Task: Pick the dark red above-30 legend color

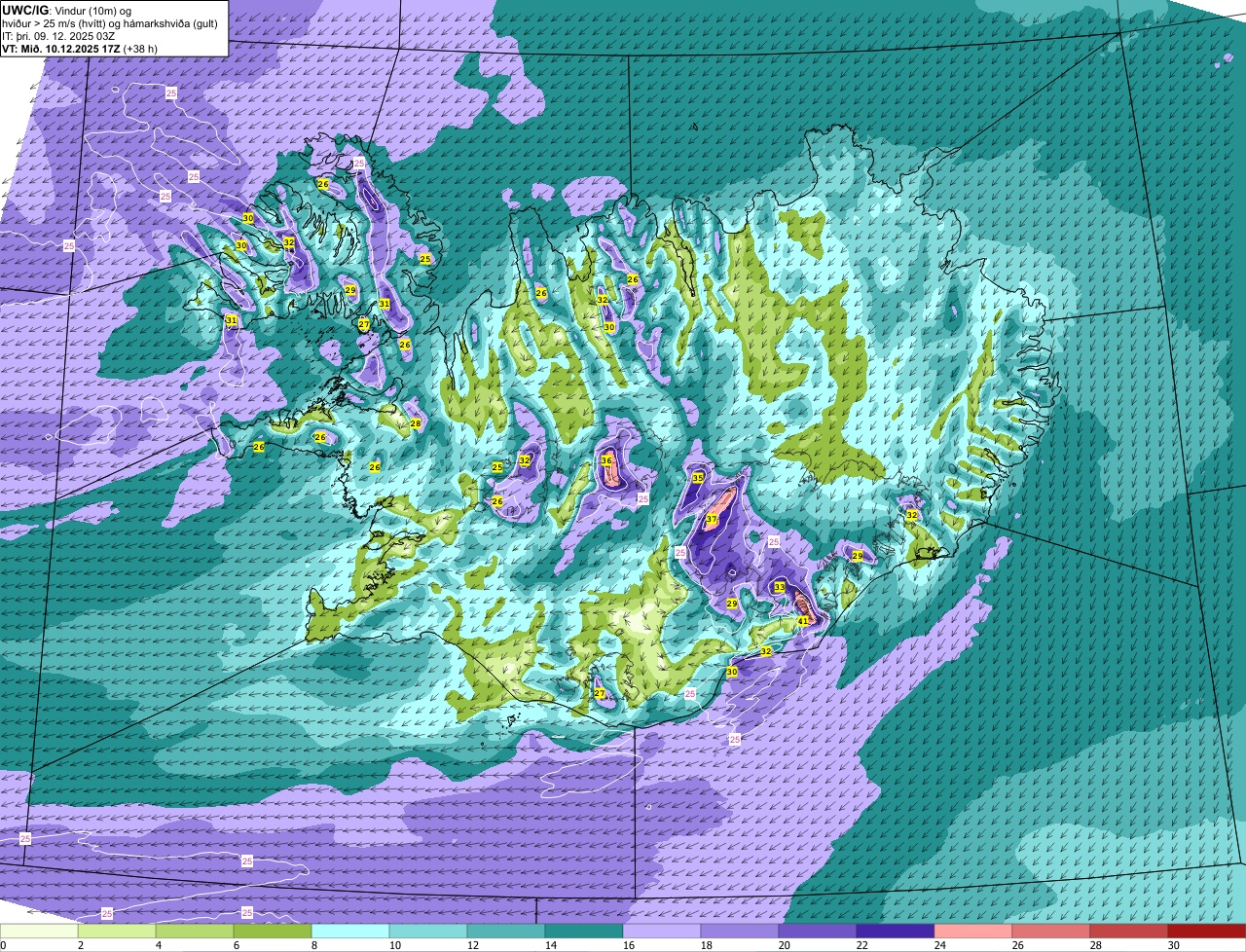Action: click(1207, 932)
